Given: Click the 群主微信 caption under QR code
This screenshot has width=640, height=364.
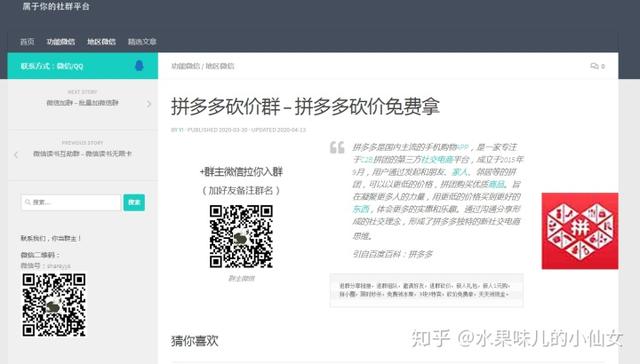Looking at the screenshot, I should coord(242,278).
